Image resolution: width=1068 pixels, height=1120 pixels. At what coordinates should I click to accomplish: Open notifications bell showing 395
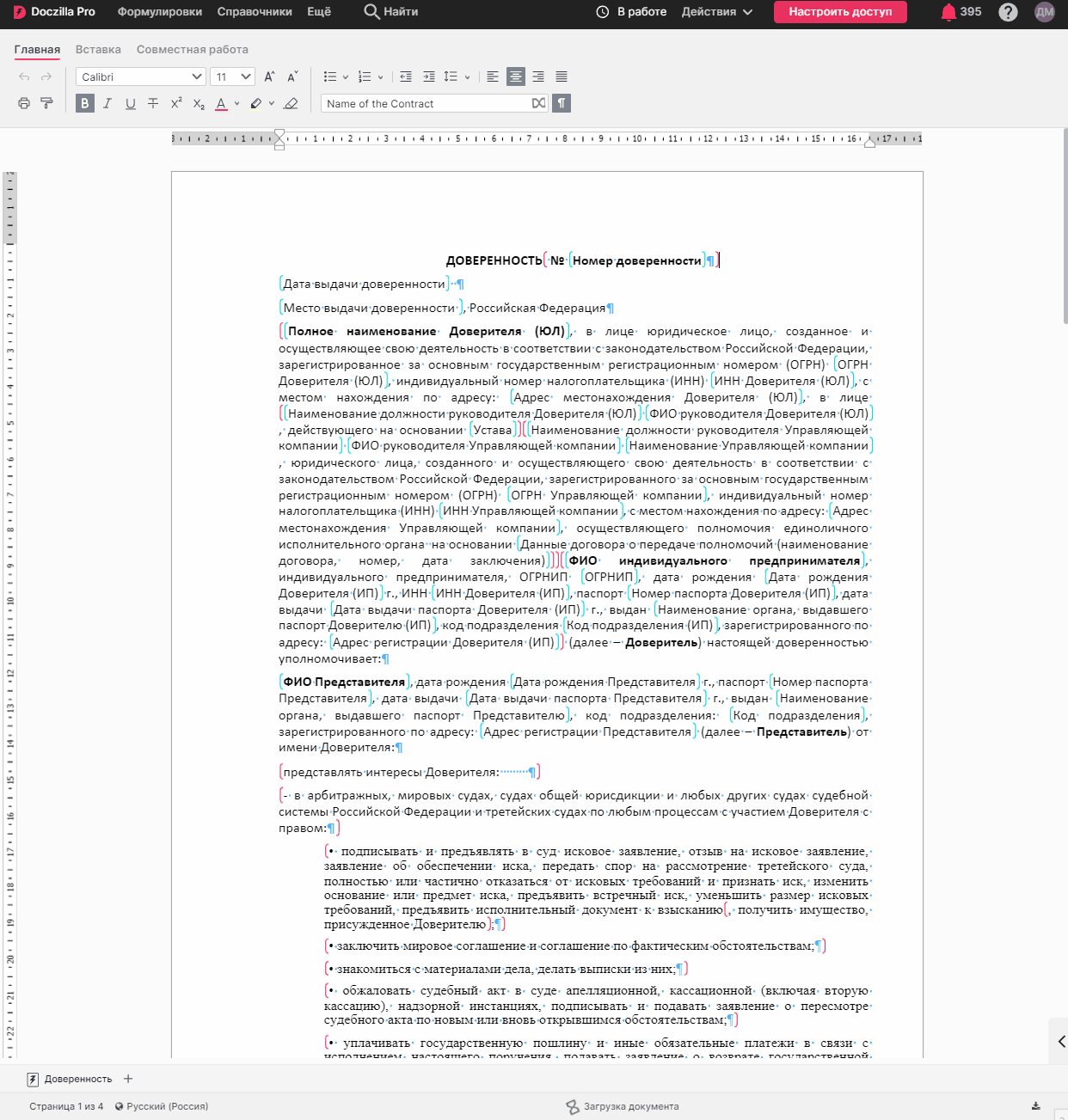(961, 12)
